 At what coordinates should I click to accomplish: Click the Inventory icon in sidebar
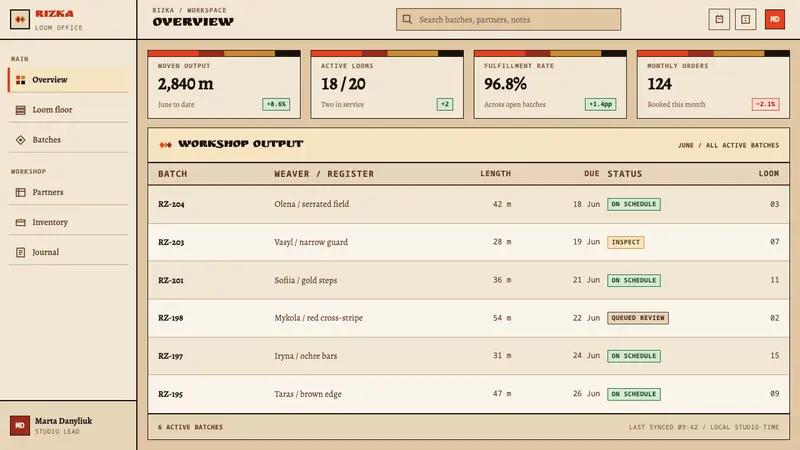pos(20,222)
